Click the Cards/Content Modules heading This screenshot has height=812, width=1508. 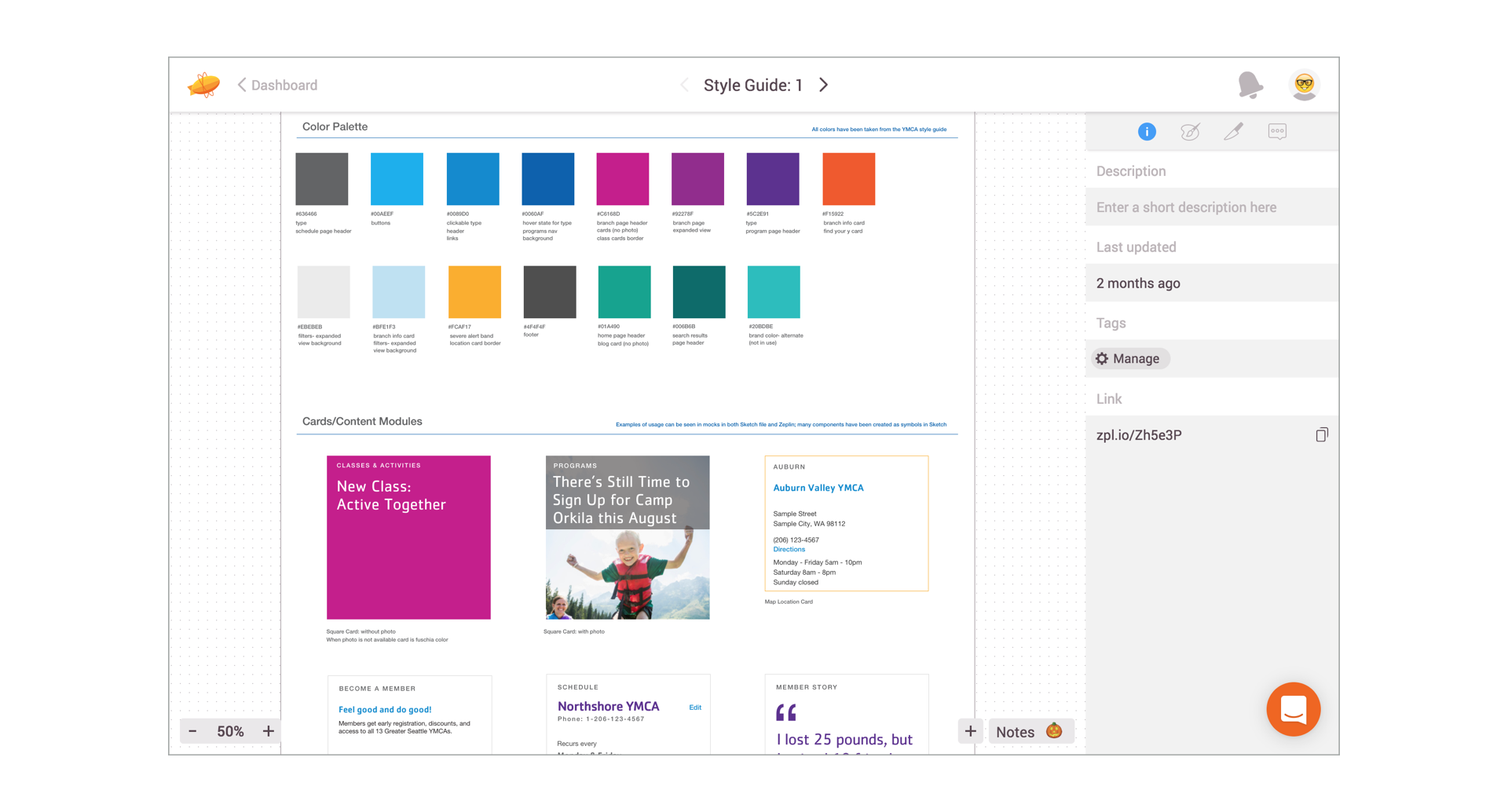click(362, 422)
